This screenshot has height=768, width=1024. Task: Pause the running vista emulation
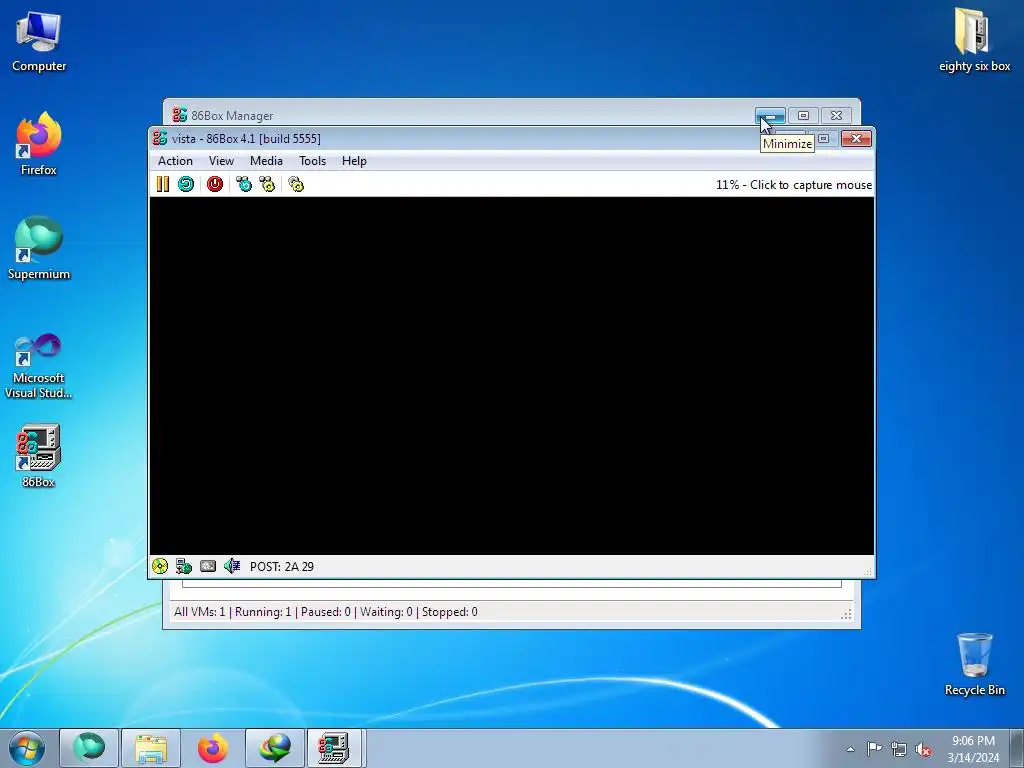163,184
